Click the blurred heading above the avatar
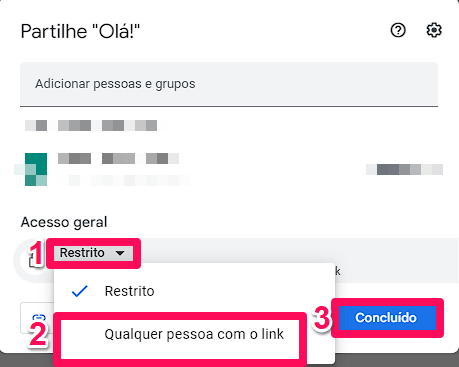The width and height of the screenshot is (459, 367). tap(91, 125)
